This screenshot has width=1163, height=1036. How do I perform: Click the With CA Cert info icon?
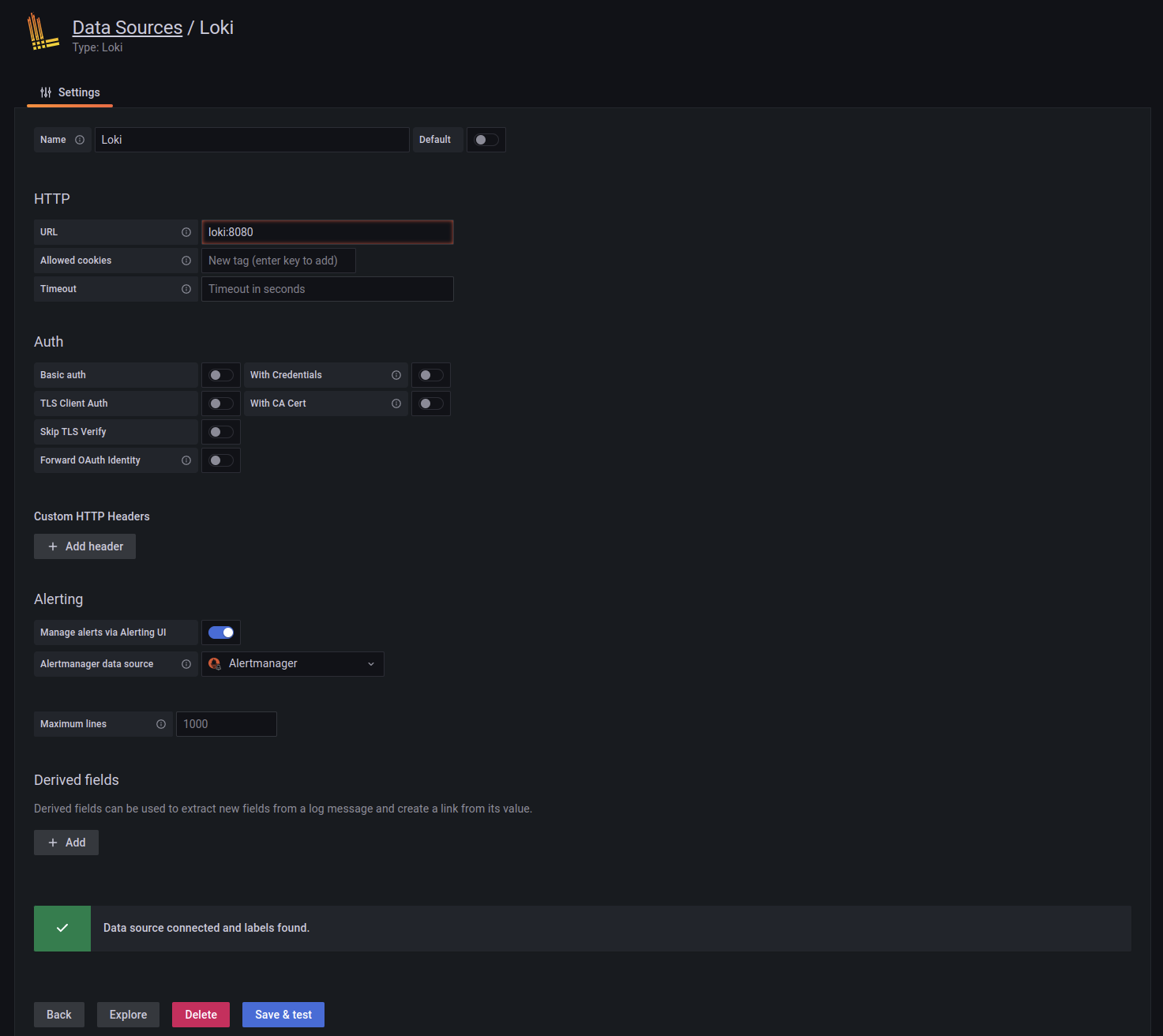[x=396, y=403]
